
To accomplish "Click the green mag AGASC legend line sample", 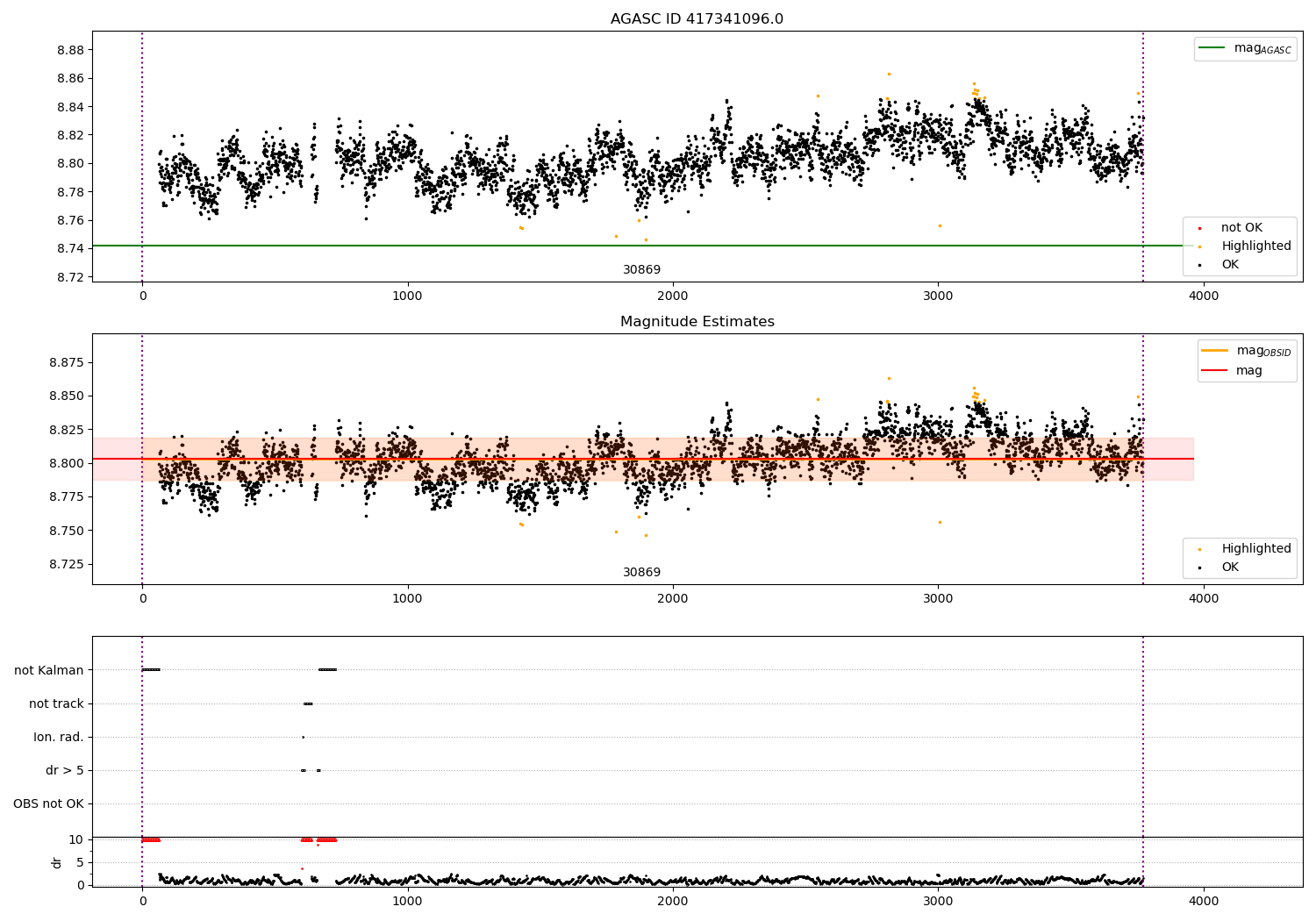I will click(x=1212, y=48).
